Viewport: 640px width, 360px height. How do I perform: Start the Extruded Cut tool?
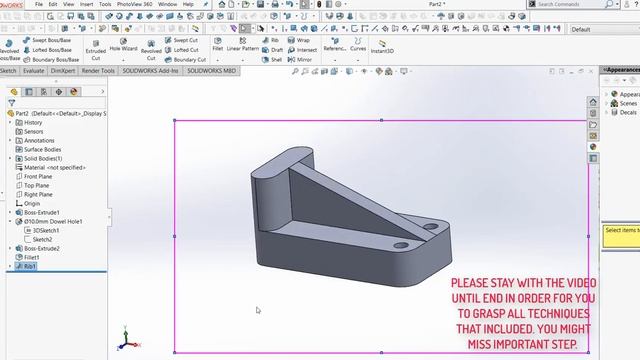pyautogui.click(x=96, y=50)
